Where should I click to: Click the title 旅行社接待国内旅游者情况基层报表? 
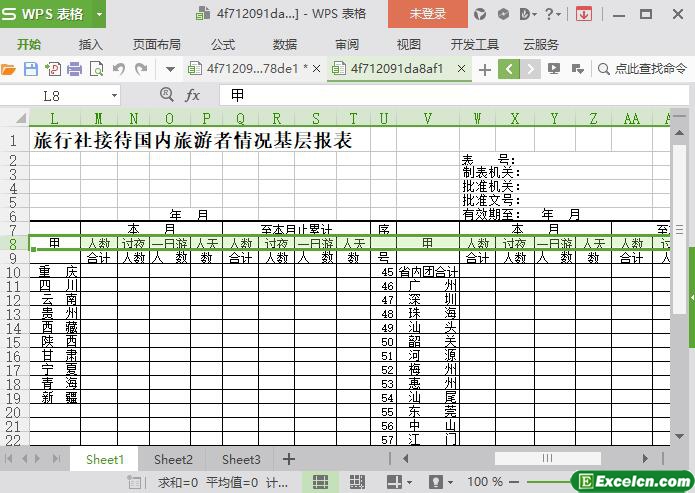193,140
